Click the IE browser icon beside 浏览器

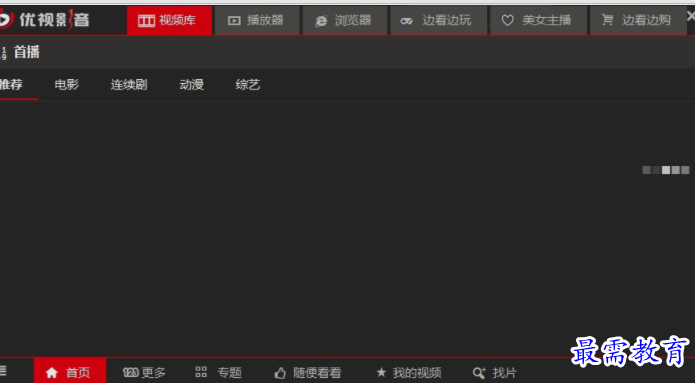tap(321, 21)
